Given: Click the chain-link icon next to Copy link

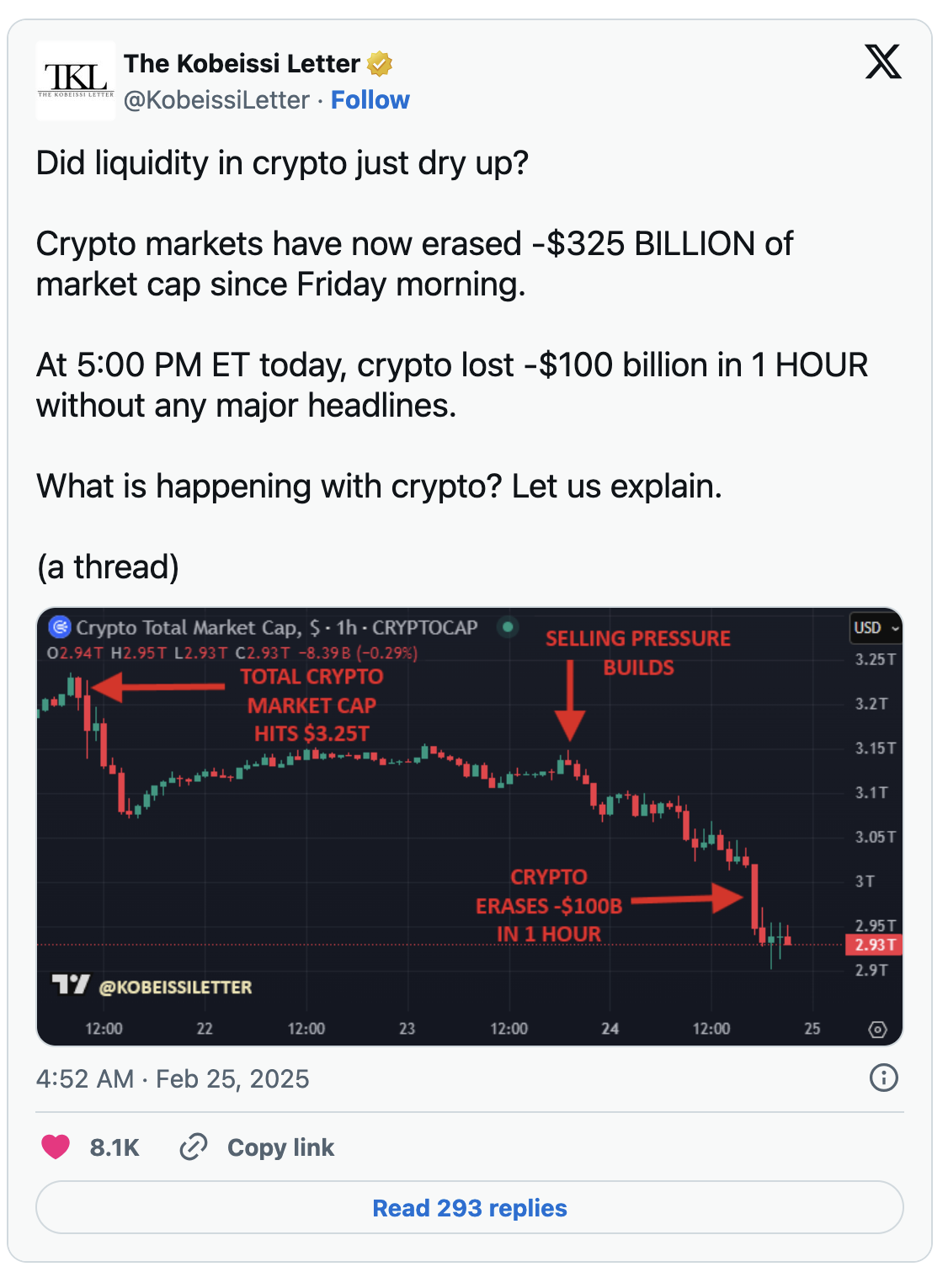Looking at the screenshot, I should click(x=194, y=1147).
